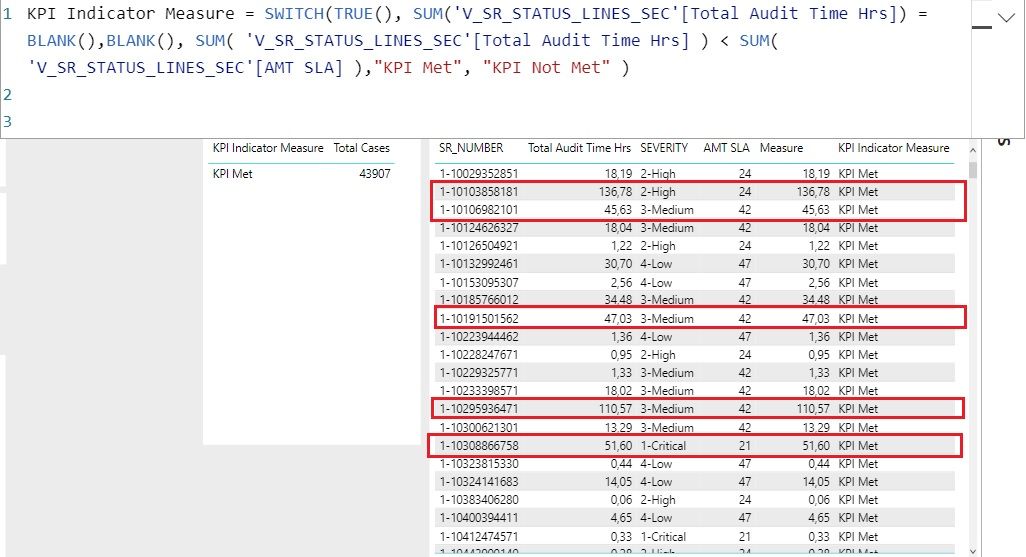
Task: Click AMT SLA value 21 in row 1-10308866758
Action: pos(745,445)
